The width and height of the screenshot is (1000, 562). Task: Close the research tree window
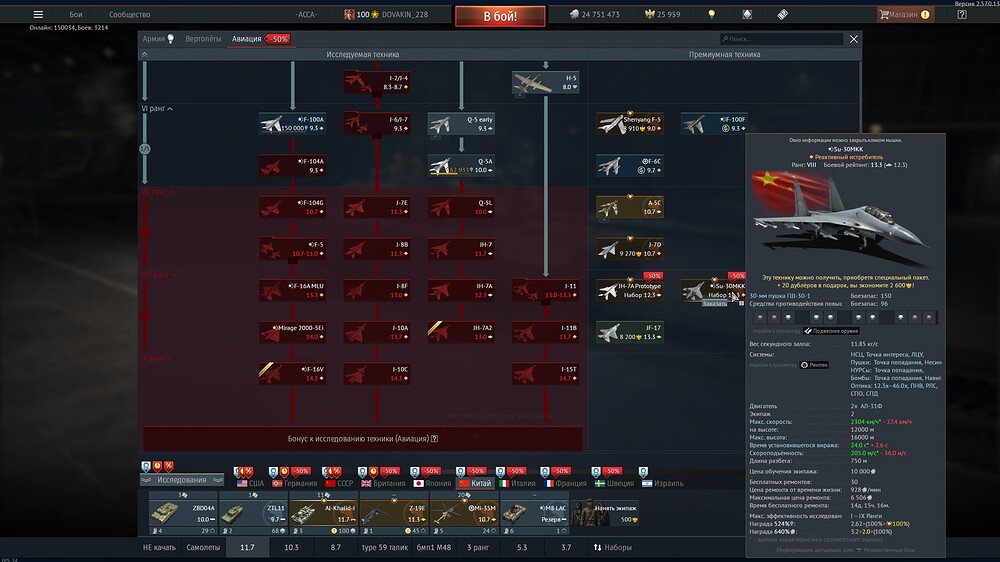point(853,39)
